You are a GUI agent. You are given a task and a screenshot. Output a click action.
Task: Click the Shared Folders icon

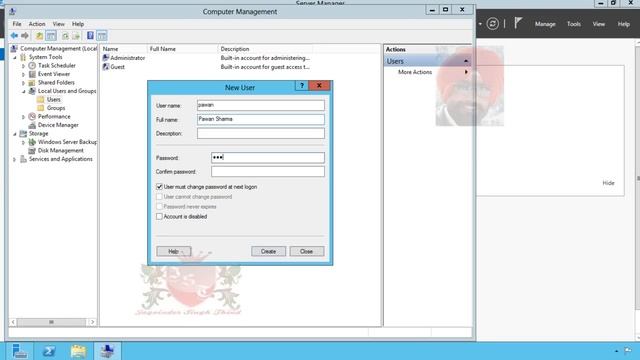tap(32, 82)
